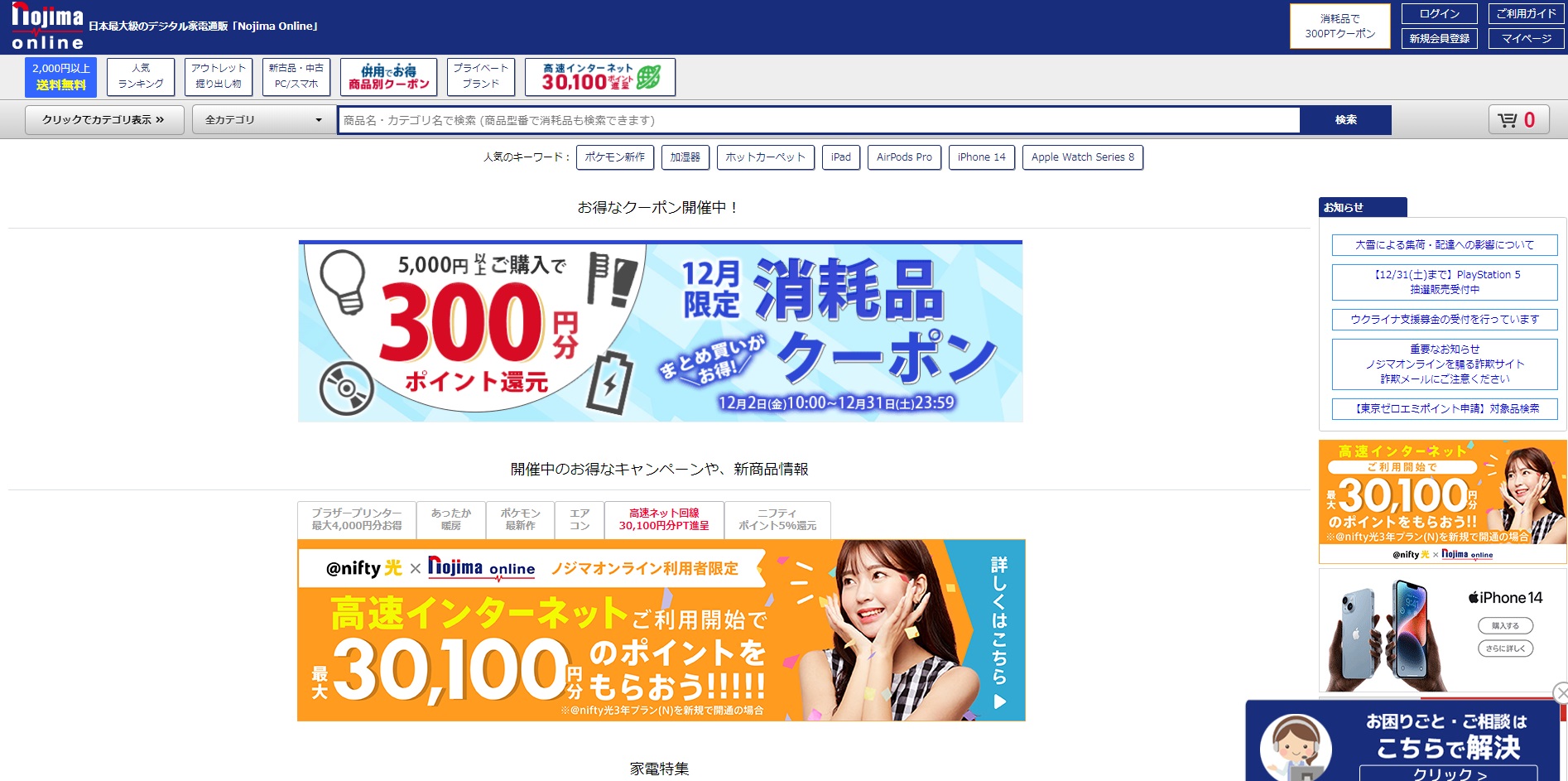Switch to ポケモン最新作 tab
This screenshot has width=1568, height=781.
click(x=521, y=520)
